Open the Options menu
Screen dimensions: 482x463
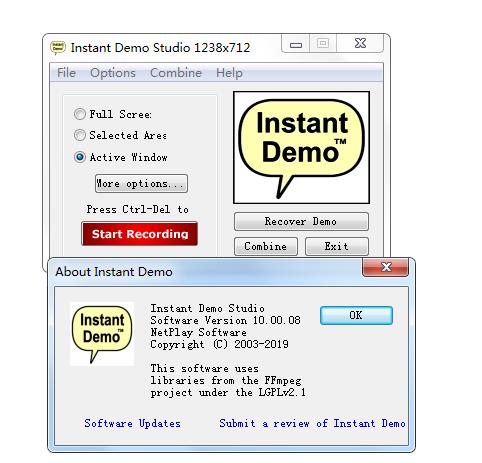[x=113, y=73]
